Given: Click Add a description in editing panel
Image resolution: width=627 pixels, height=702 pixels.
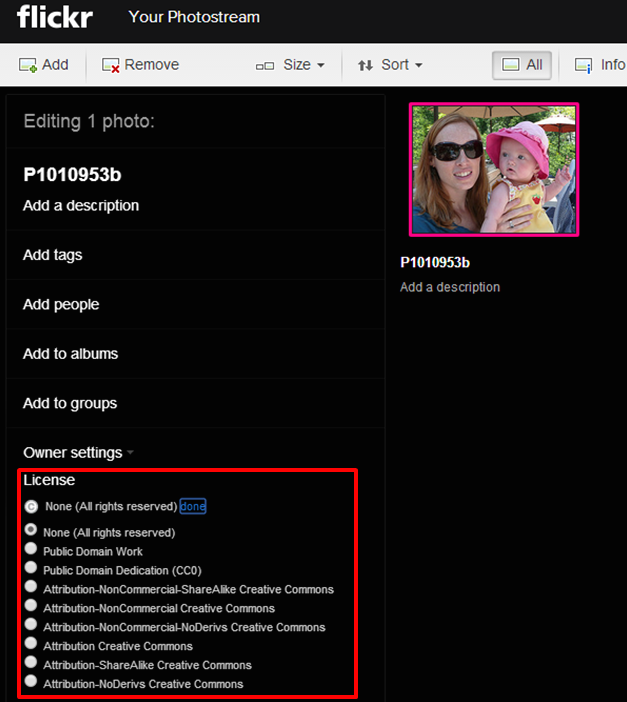Looking at the screenshot, I should pos(81,205).
